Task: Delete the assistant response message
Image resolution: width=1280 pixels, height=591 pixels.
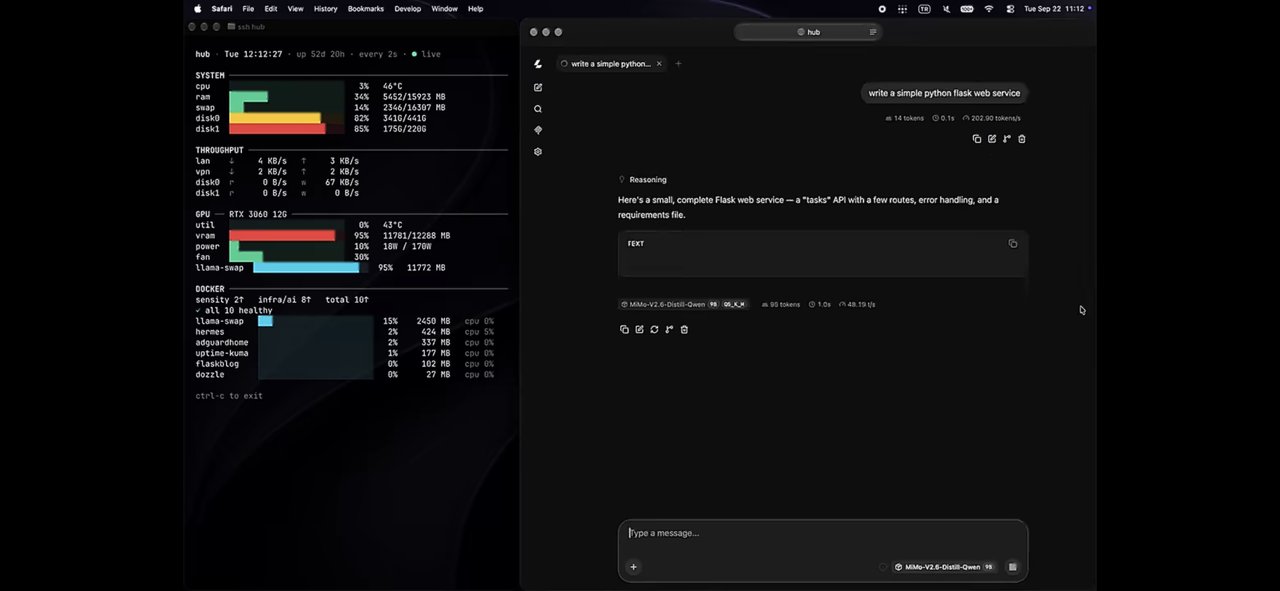Action: tap(684, 329)
